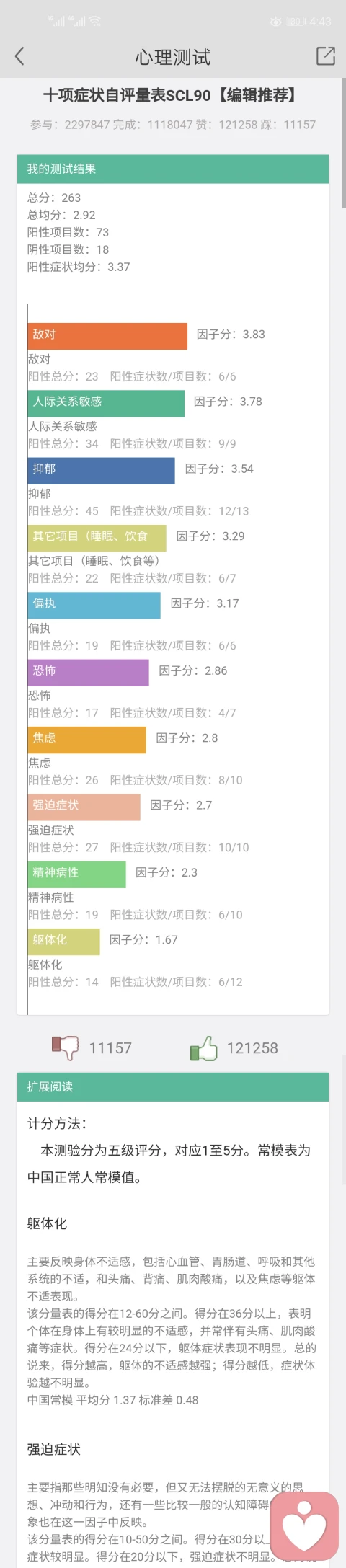Select the green 人际关系敏感 bar
The height and width of the screenshot is (1568, 346).
coord(106,403)
